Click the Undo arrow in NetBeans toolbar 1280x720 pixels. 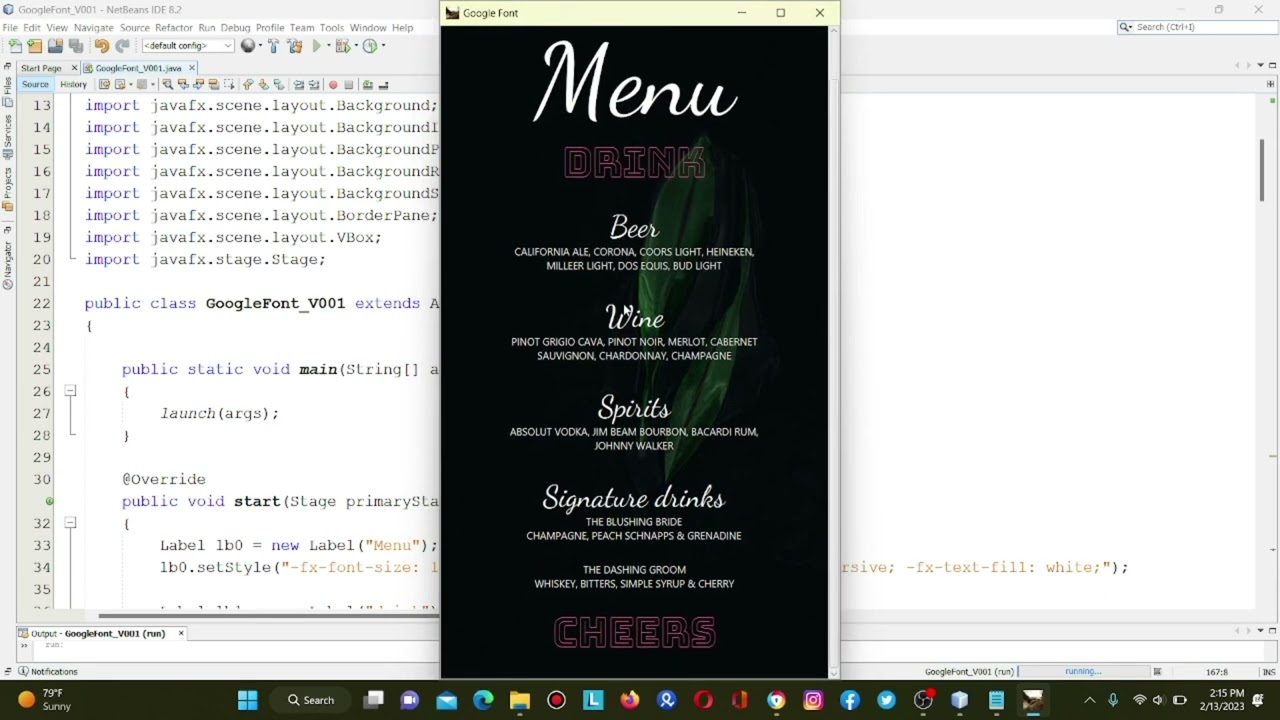tap(102, 46)
